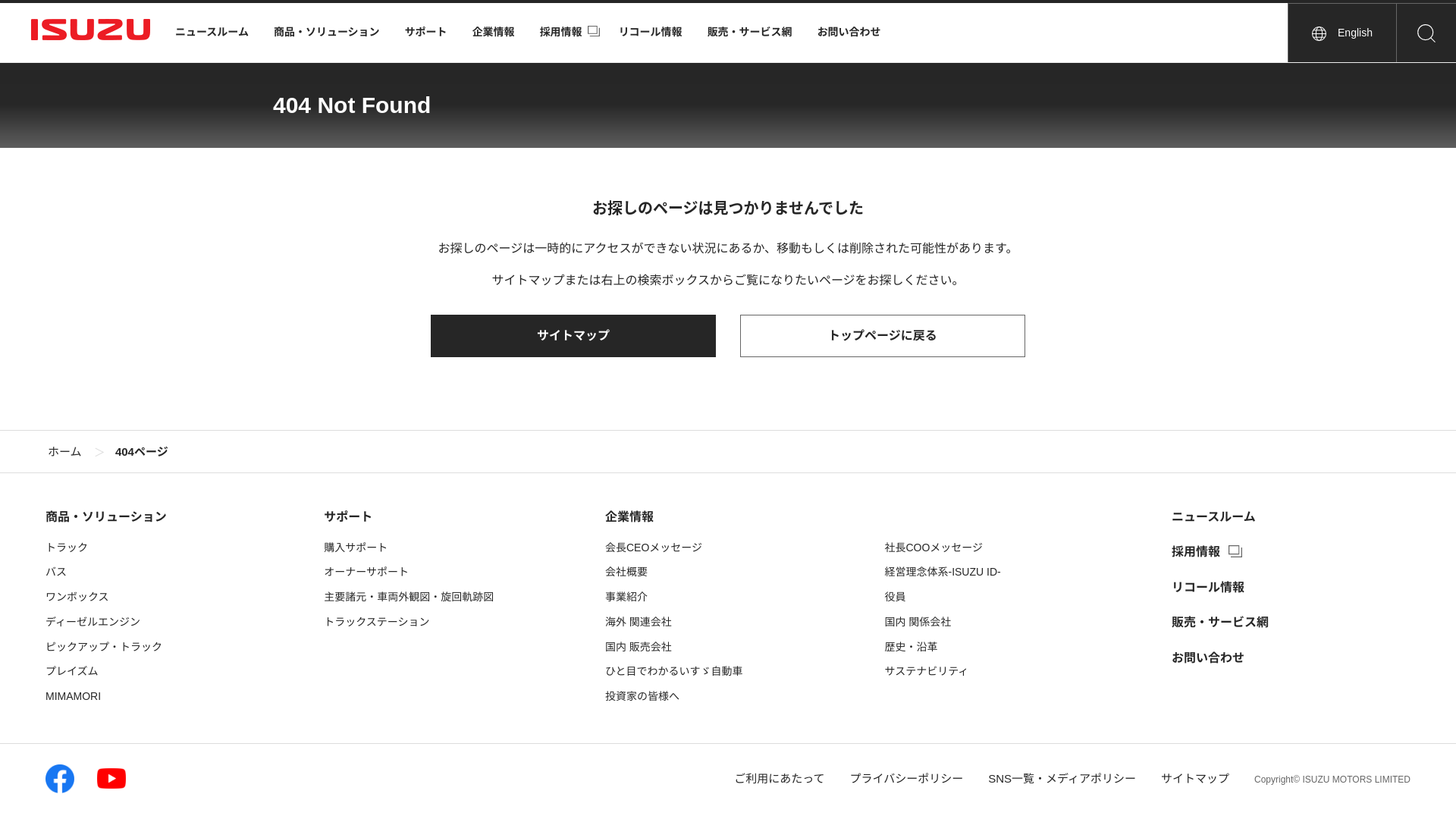
Task: Open リコール情報 in top navigation
Action: pyautogui.click(x=650, y=32)
